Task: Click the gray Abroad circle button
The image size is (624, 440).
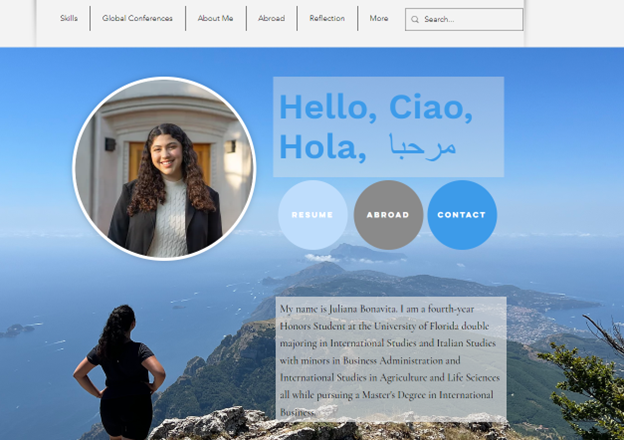Action: [388, 215]
